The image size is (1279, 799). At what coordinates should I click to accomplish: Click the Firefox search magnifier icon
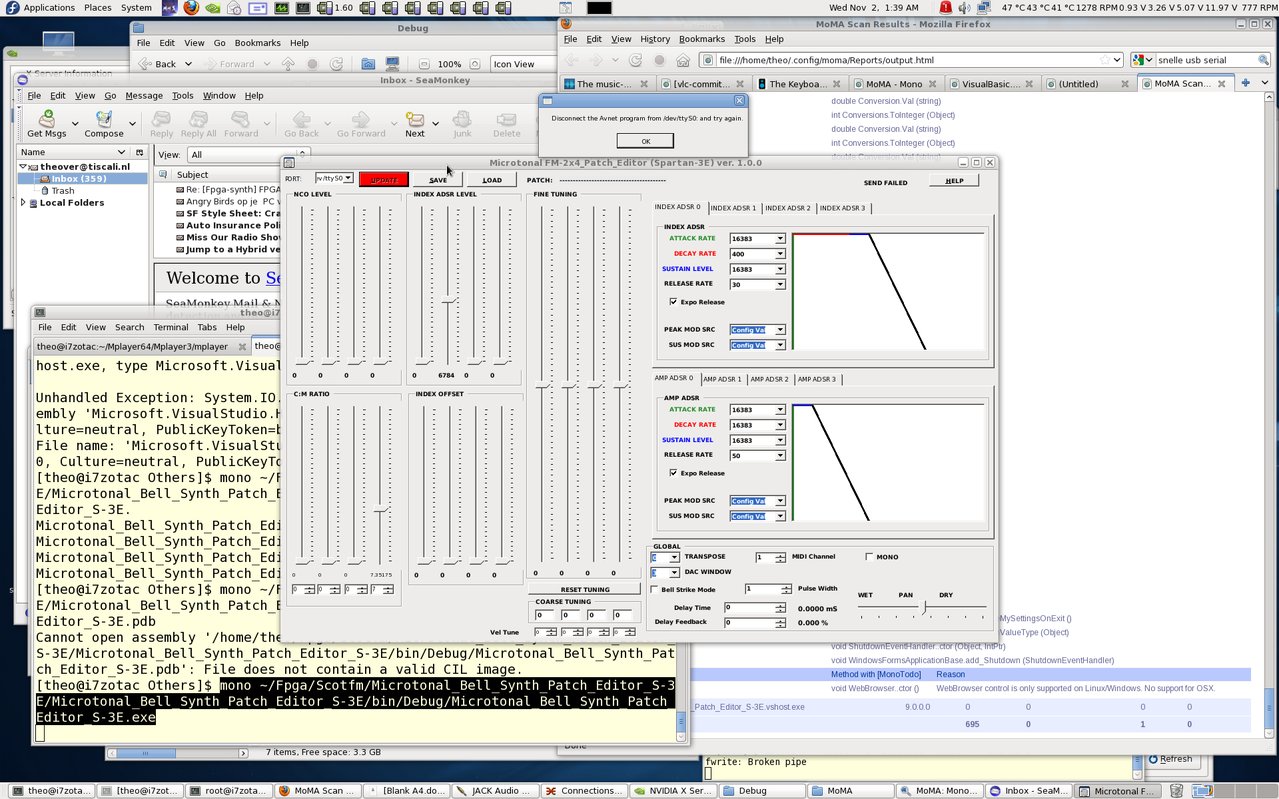pos(1262,60)
